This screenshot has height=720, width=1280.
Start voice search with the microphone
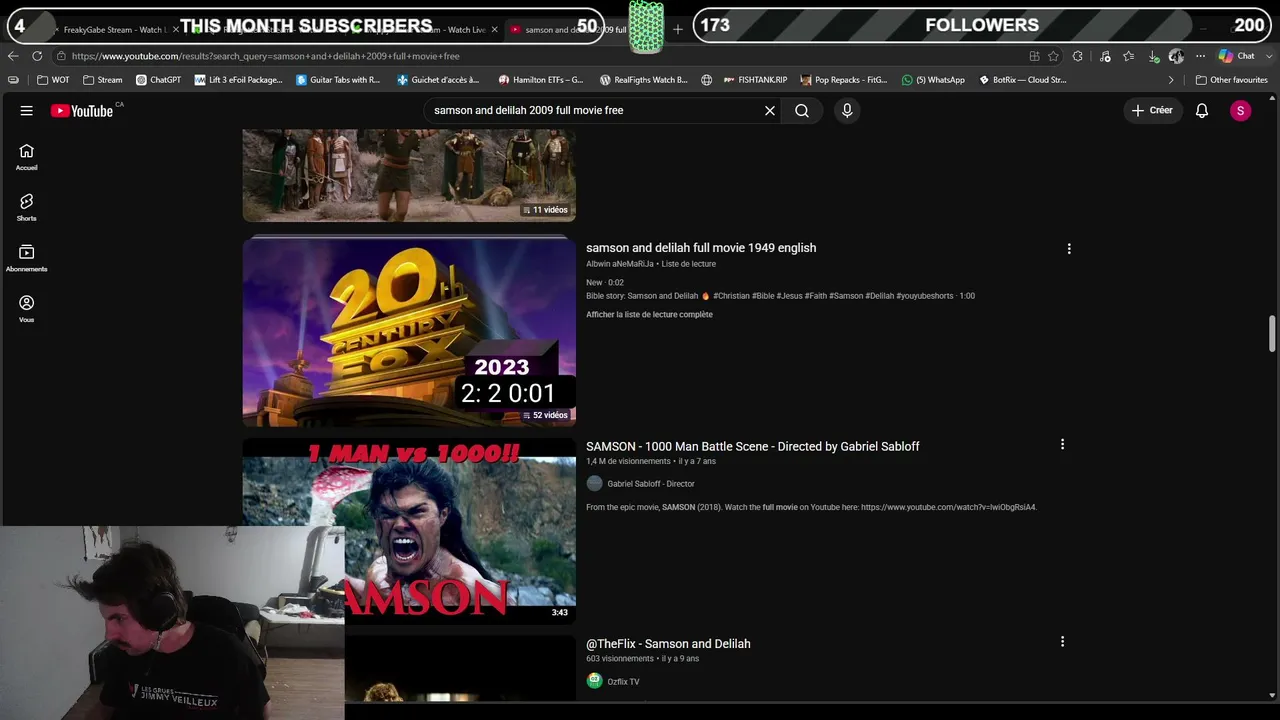(x=847, y=111)
